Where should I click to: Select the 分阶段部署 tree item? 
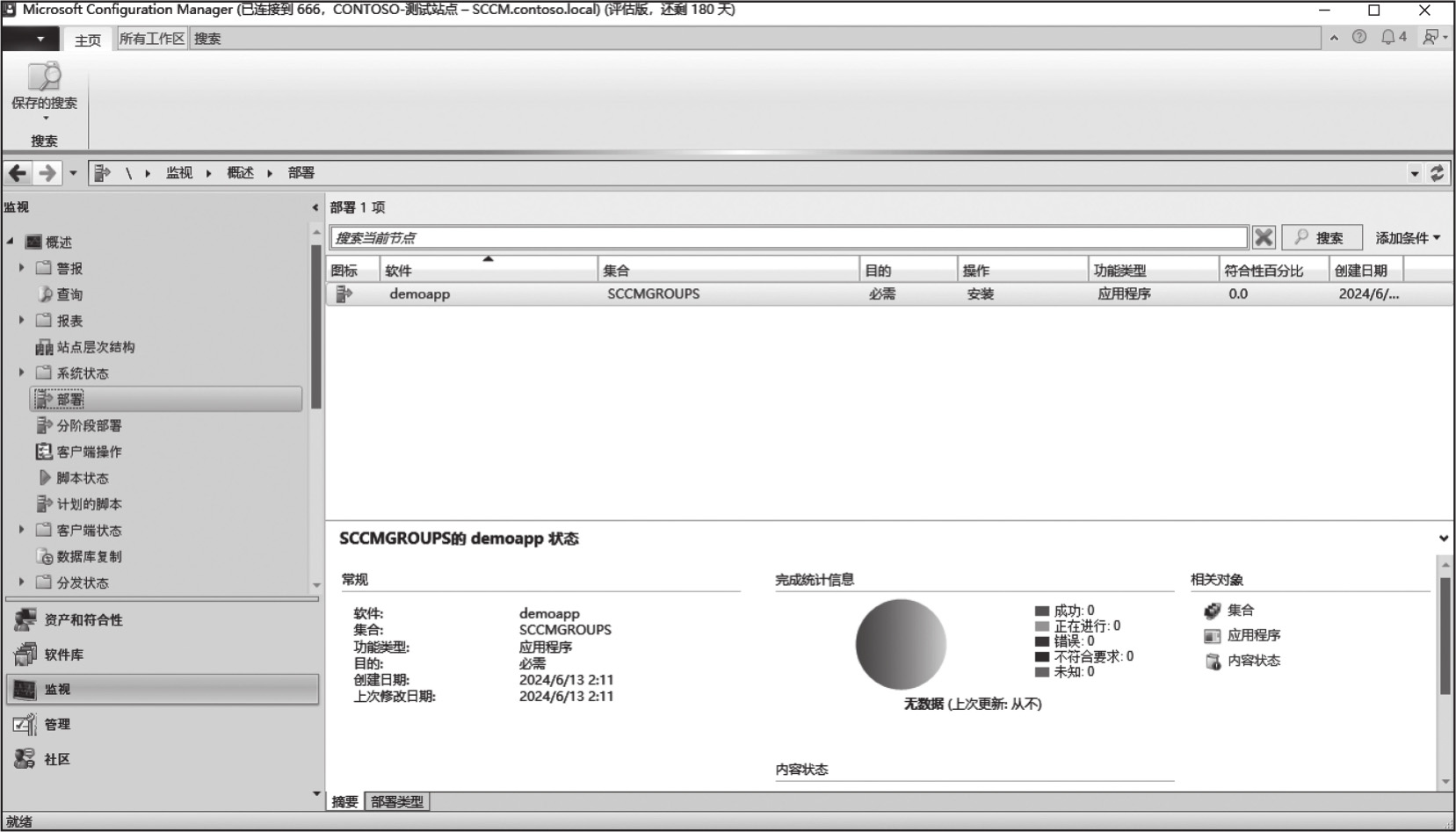point(89,425)
